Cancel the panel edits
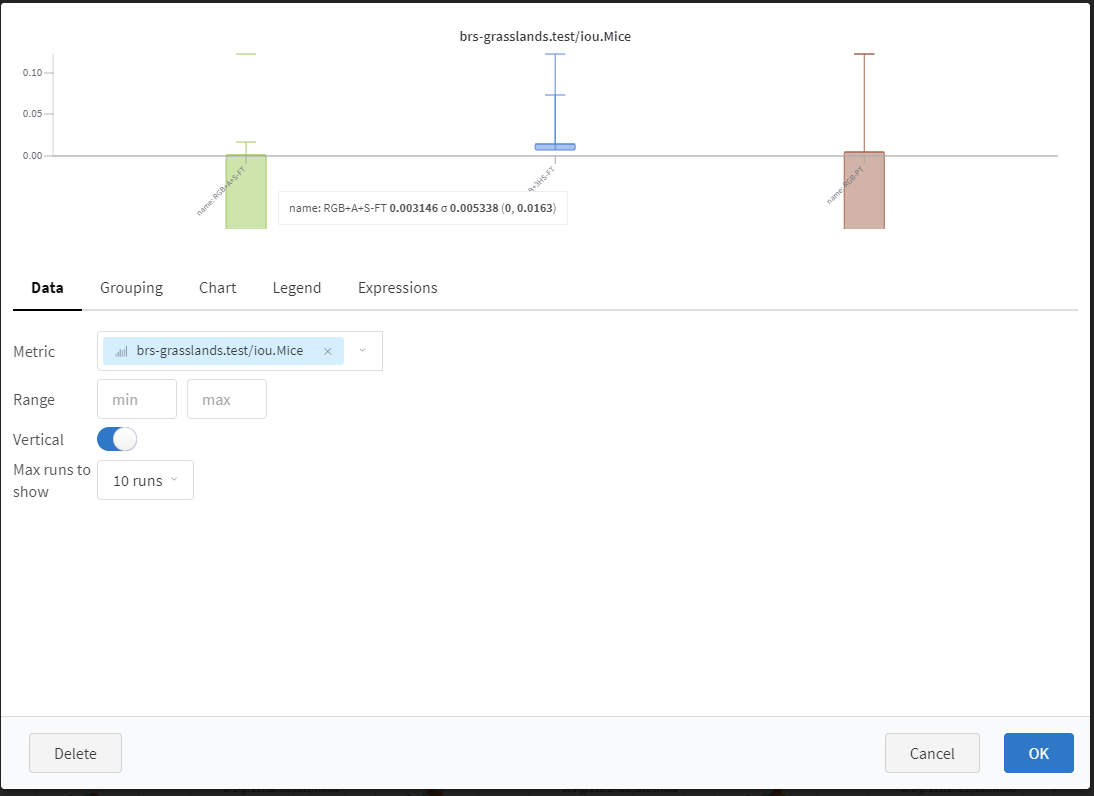Viewport: 1094px width, 796px height. [x=932, y=753]
